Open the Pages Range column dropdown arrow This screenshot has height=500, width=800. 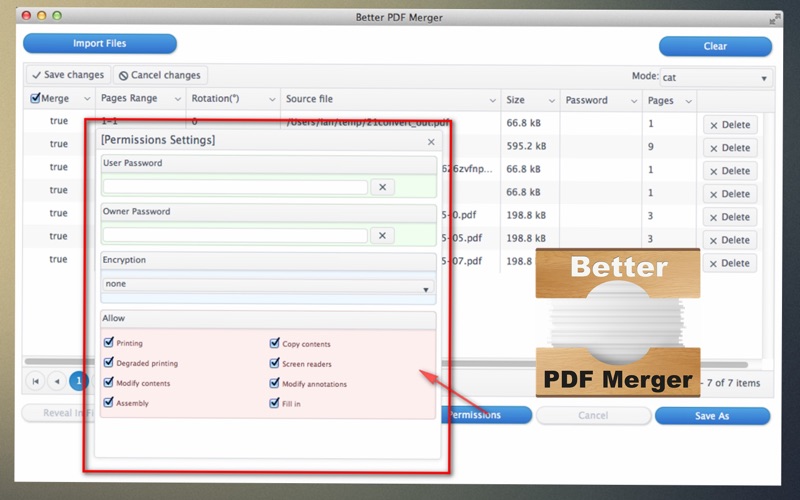[178, 99]
